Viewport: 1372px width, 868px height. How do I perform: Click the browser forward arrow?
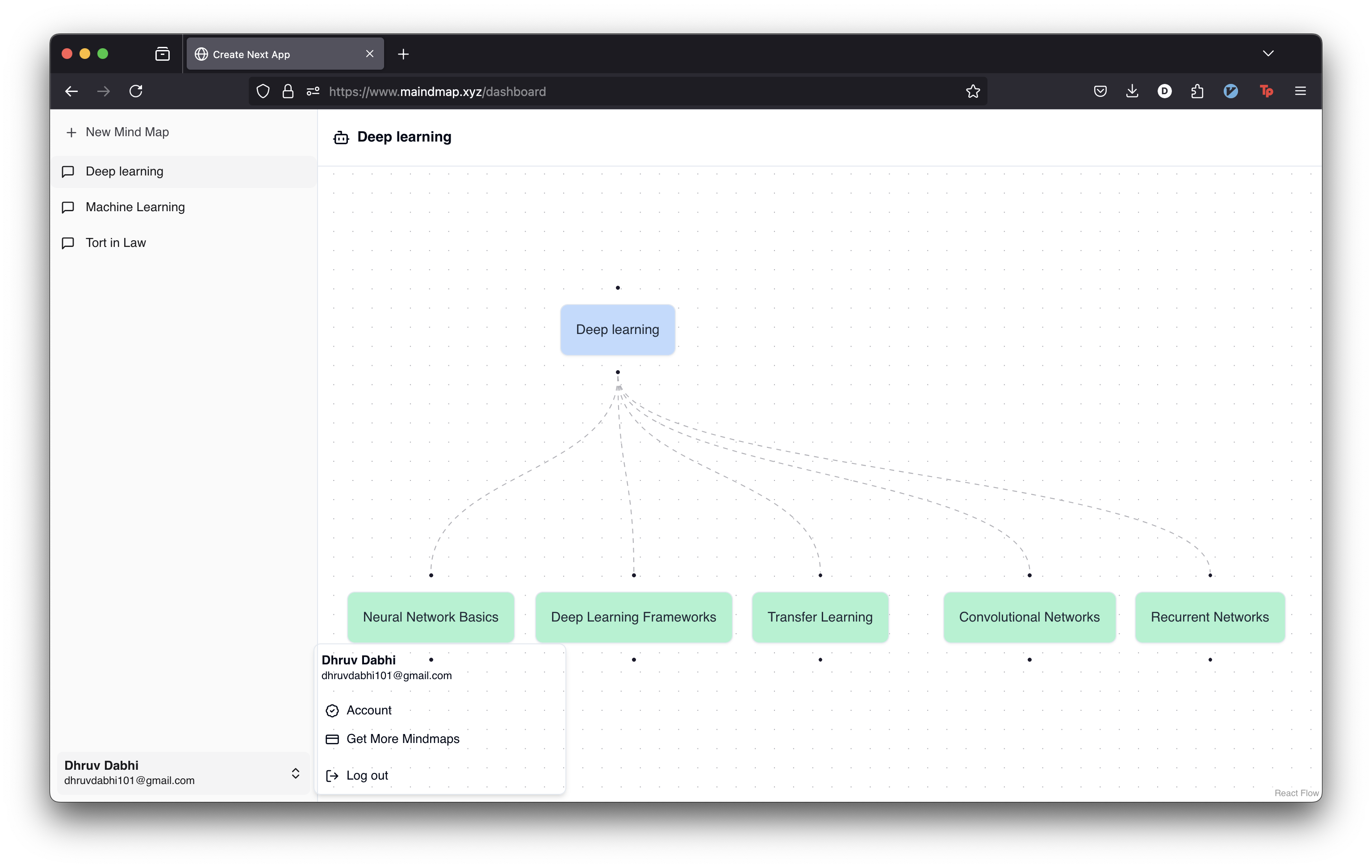104,91
